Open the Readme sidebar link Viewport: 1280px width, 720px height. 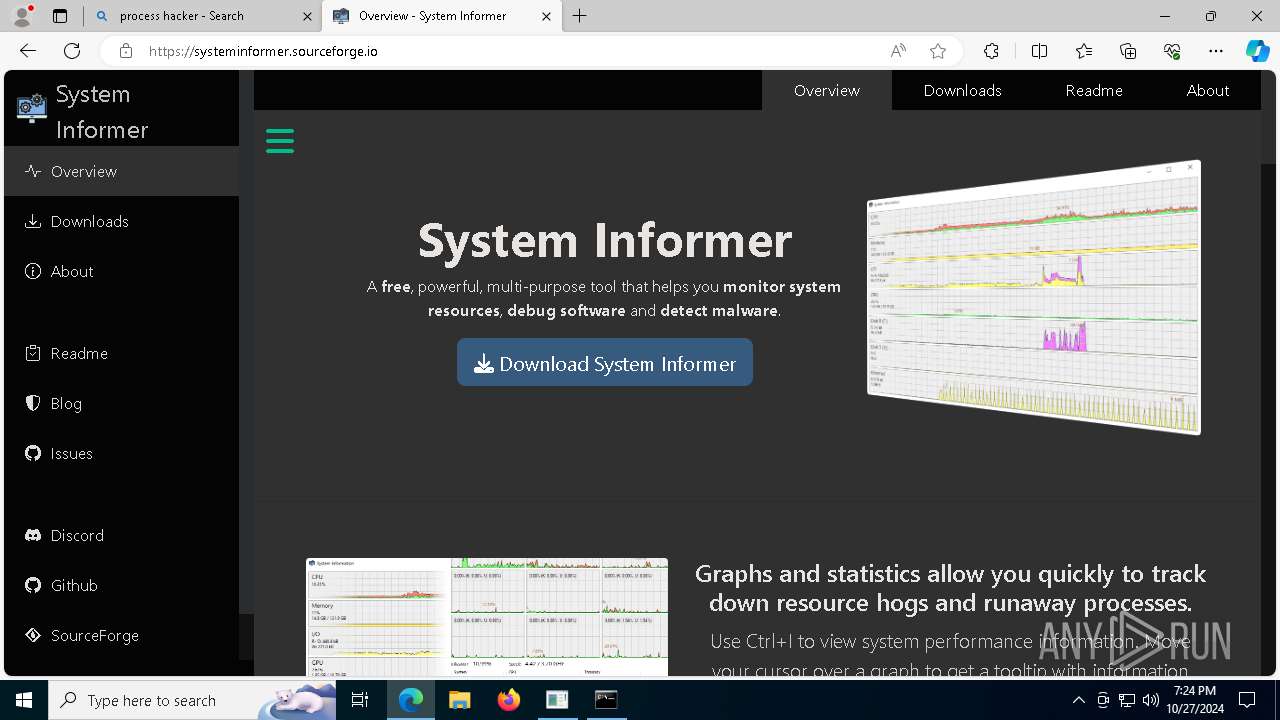(121, 353)
